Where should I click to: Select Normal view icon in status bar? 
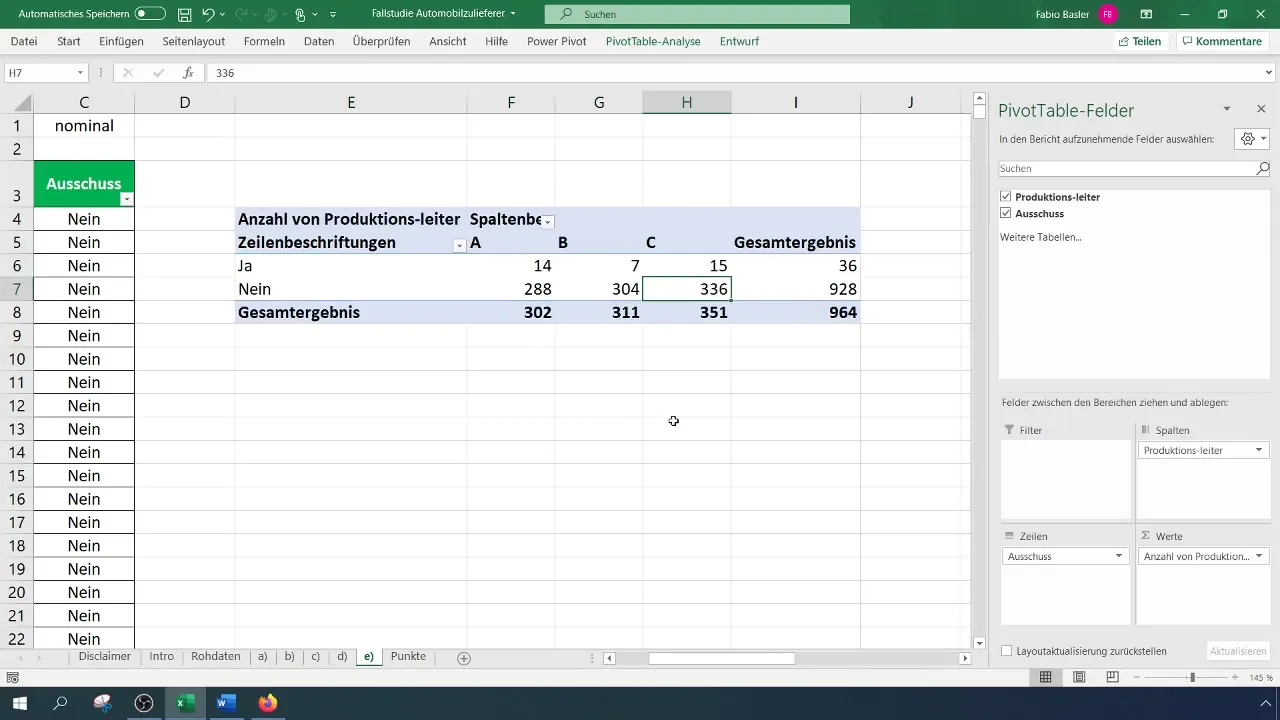click(x=1045, y=677)
